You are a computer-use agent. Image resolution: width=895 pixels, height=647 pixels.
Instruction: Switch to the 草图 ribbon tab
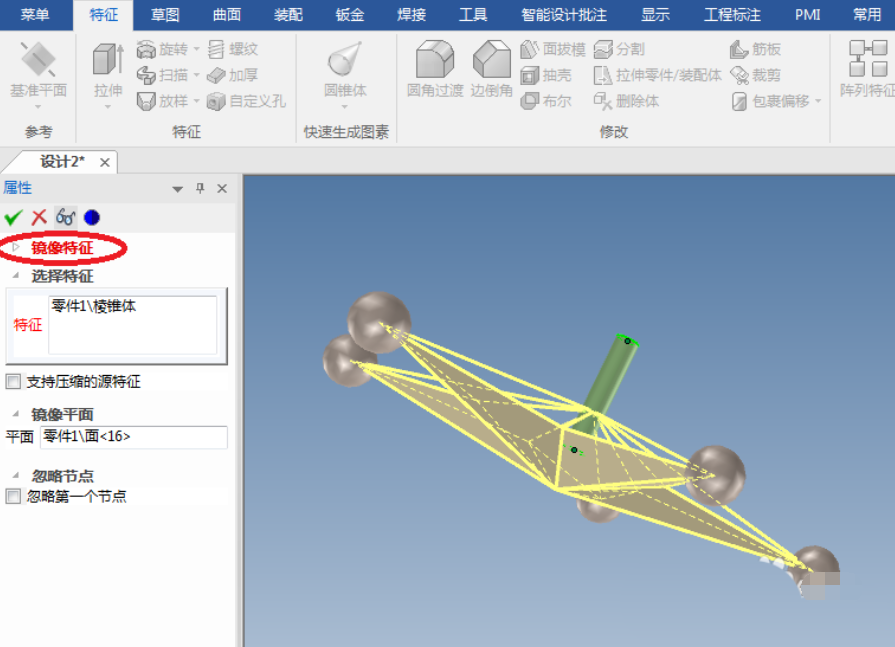163,15
